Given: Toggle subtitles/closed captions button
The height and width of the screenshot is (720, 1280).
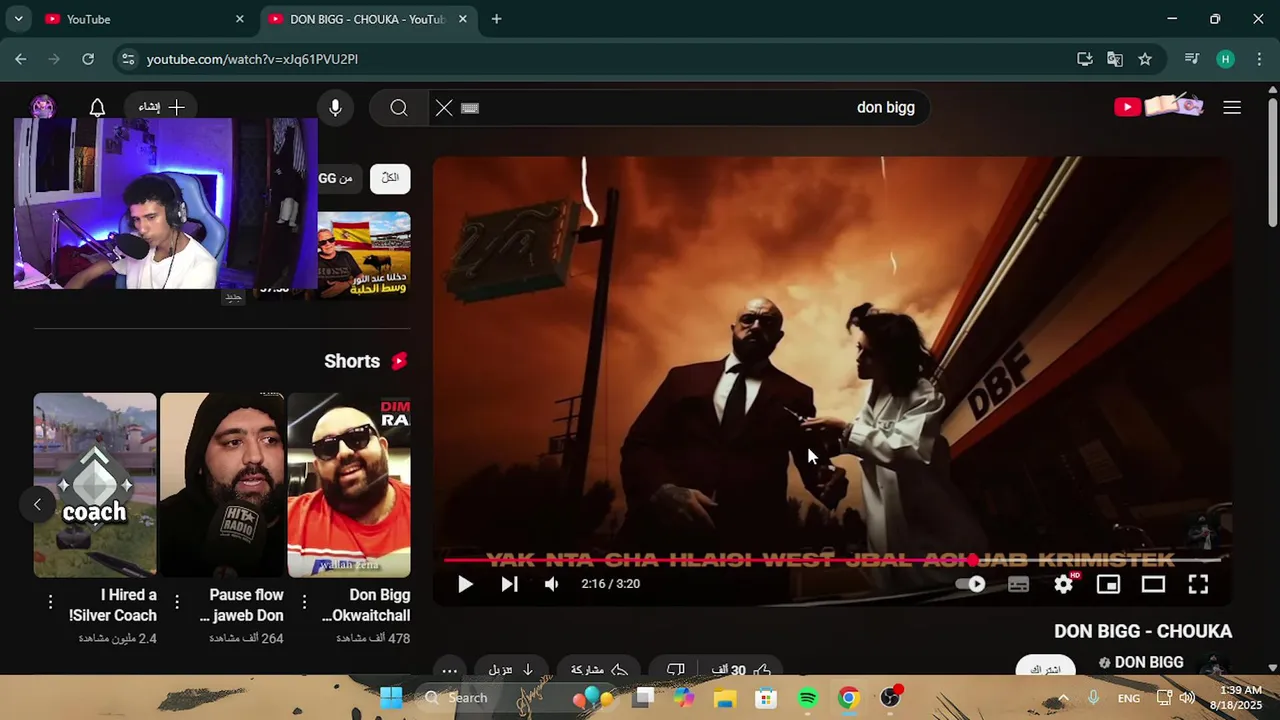Looking at the screenshot, I should click(x=1018, y=585).
